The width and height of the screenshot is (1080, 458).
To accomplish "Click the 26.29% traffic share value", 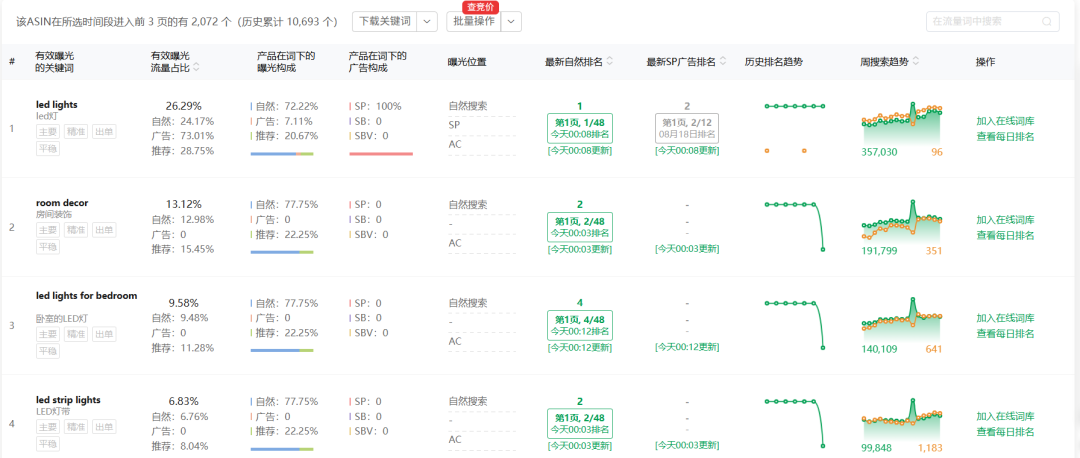I will (x=183, y=106).
